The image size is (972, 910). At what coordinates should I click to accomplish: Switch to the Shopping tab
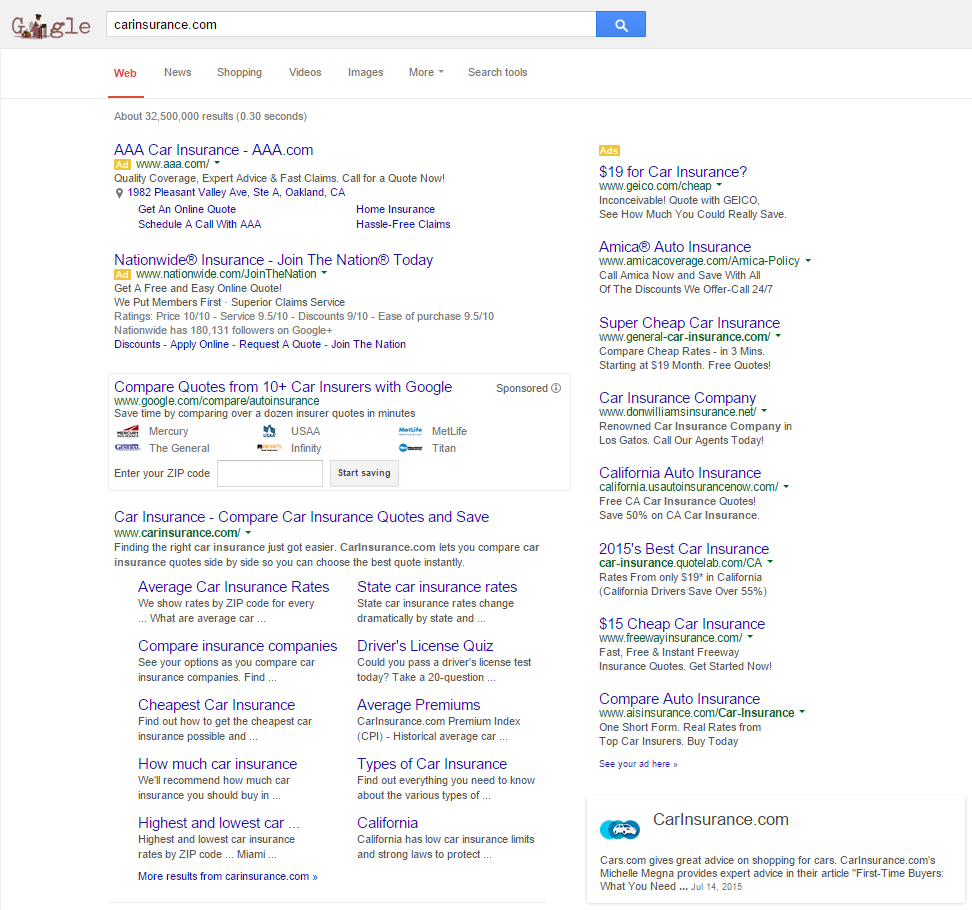coord(239,73)
